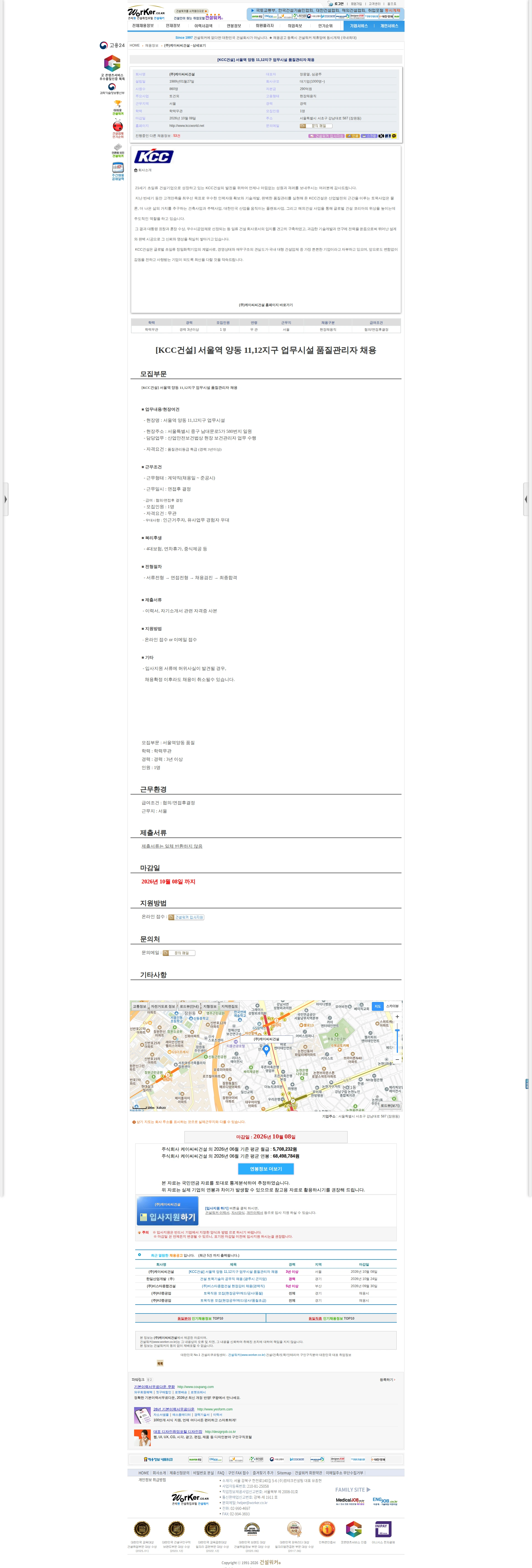Click 문의 메일 in the 문의처 section
This screenshot has height=1568, width=532.
click(179, 953)
